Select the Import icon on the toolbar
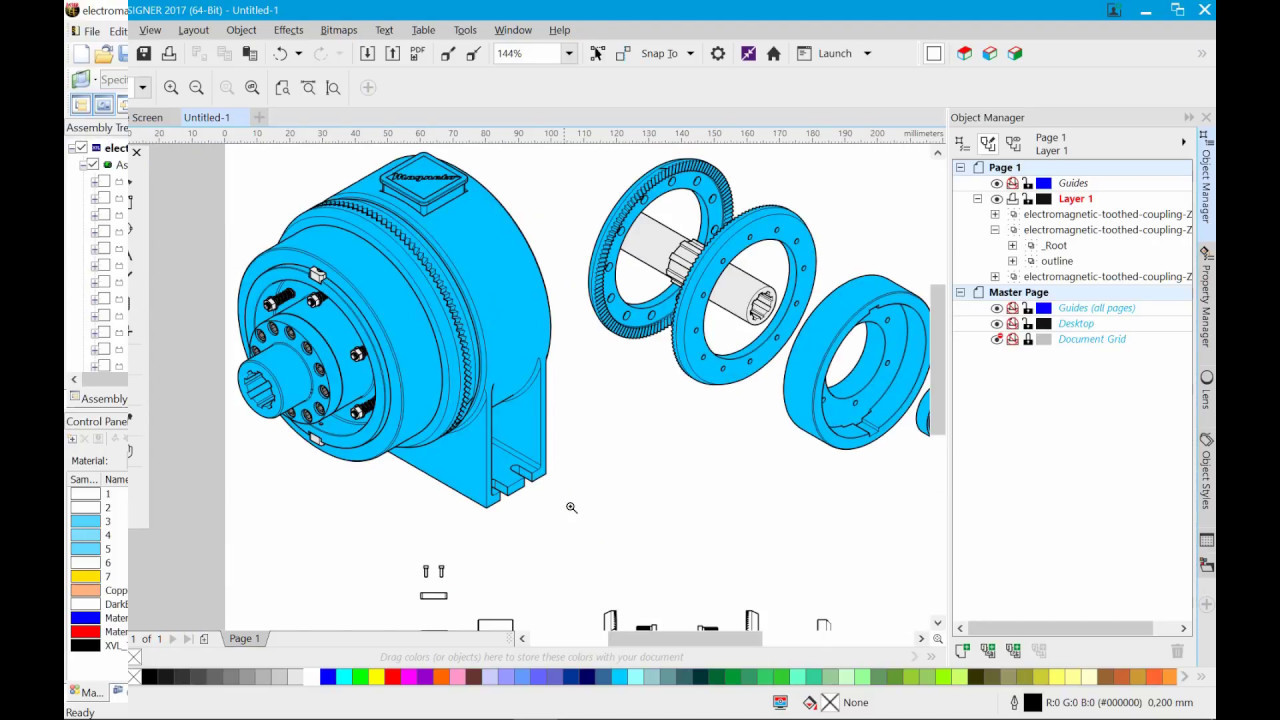Viewport: 1280px width, 720px height. pos(368,54)
